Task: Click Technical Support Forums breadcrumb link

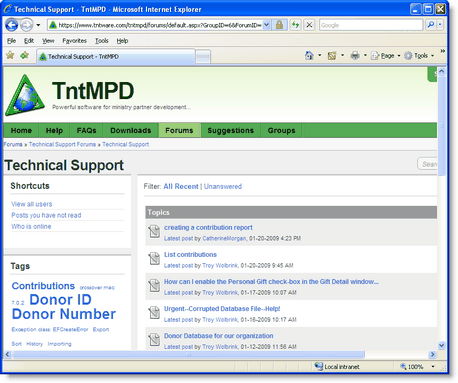Action: coord(62,144)
